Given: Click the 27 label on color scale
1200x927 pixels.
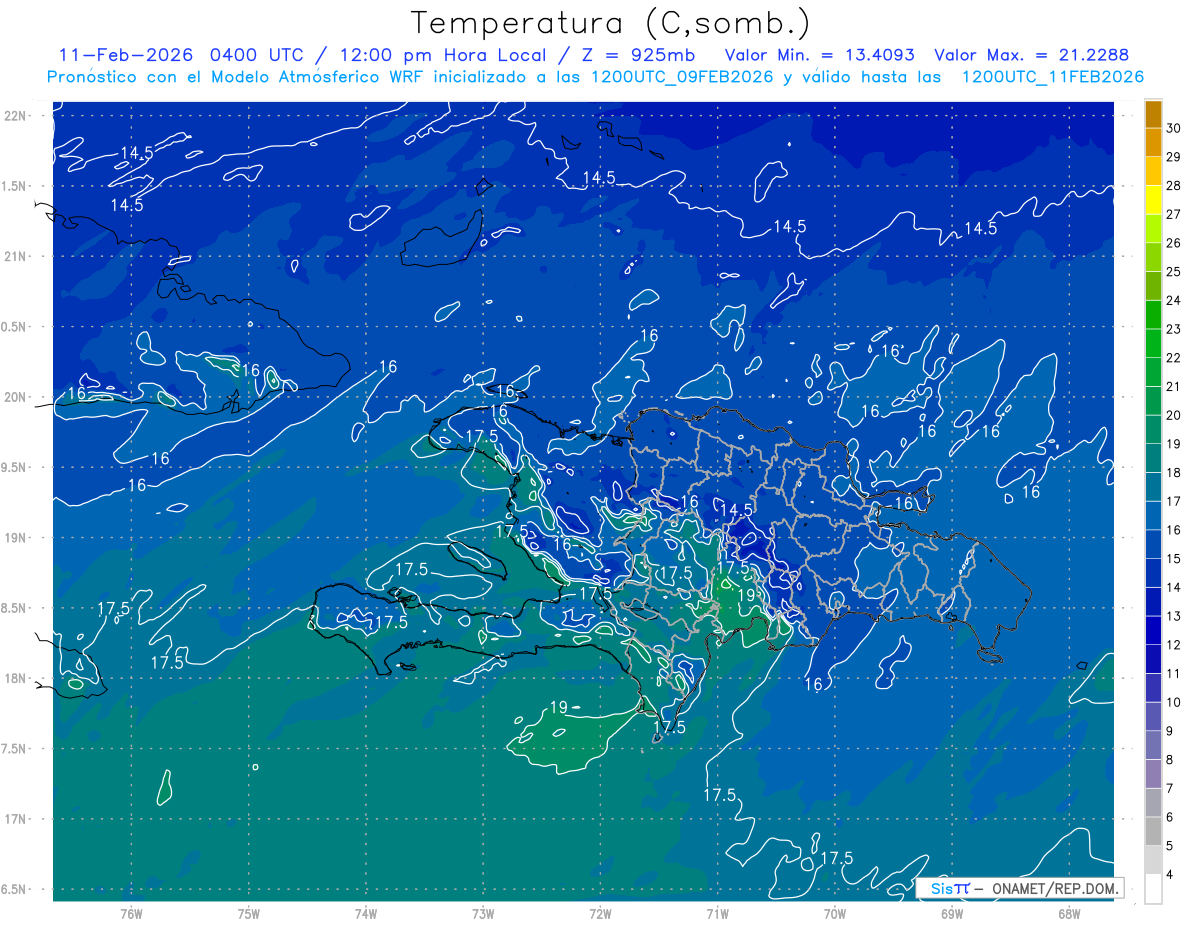Looking at the screenshot, I should pos(1174,214).
